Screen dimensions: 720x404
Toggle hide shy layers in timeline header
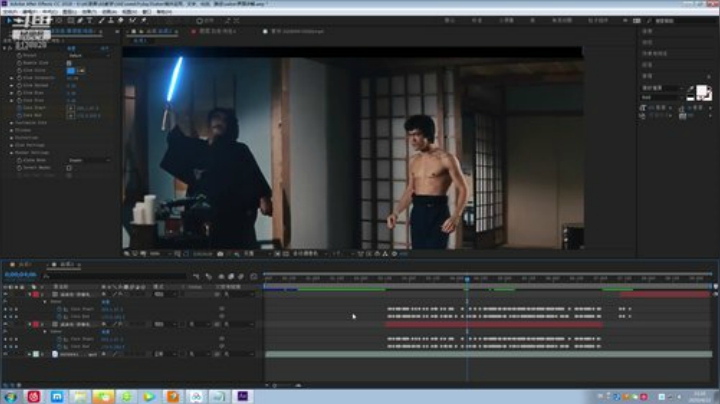point(221,276)
